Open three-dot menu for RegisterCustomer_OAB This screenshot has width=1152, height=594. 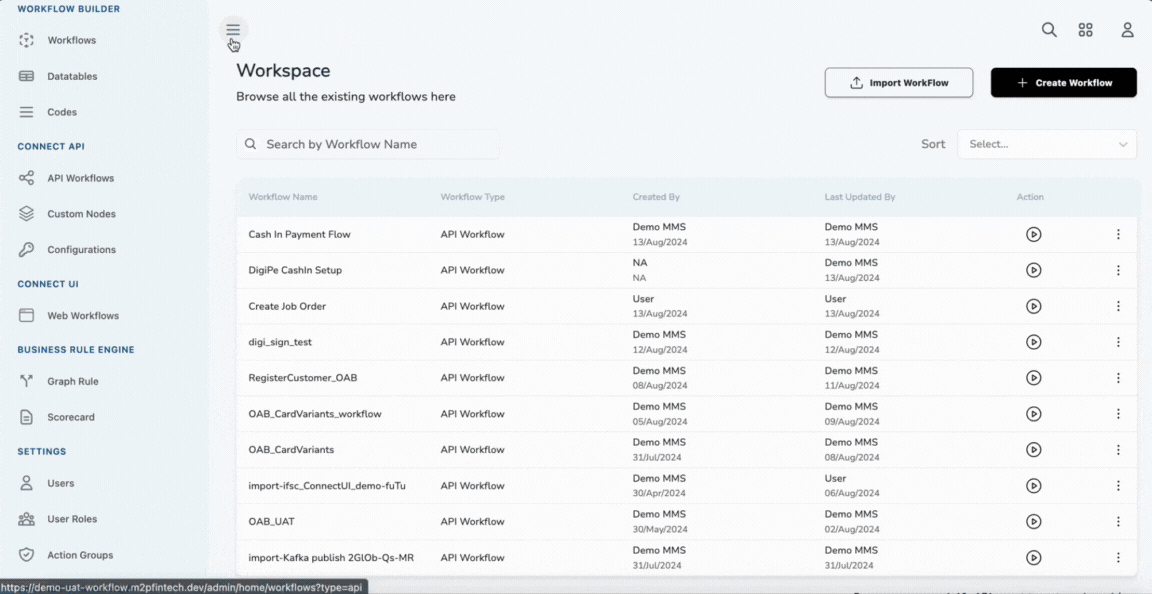(x=1118, y=378)
